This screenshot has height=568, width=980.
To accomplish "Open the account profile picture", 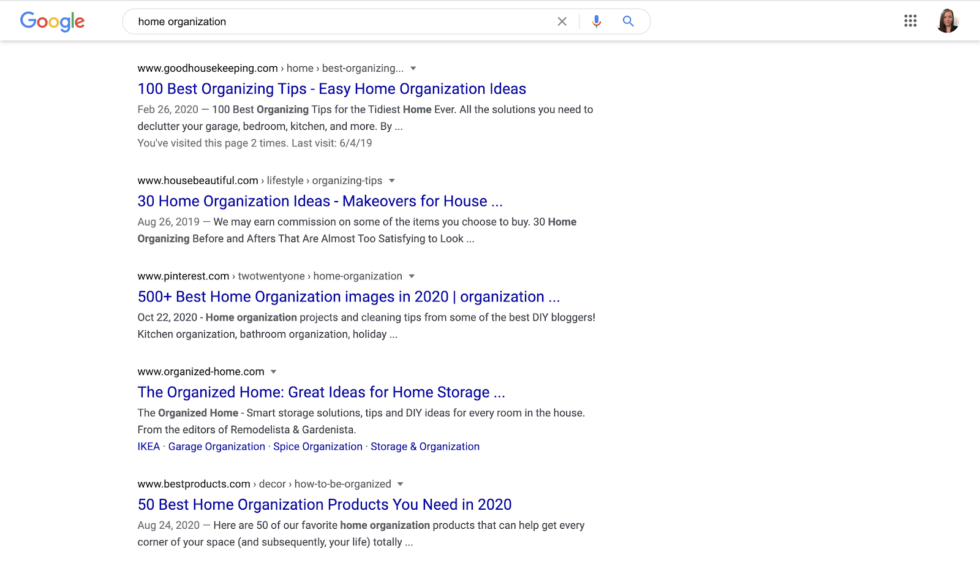I will coord(948,21).
